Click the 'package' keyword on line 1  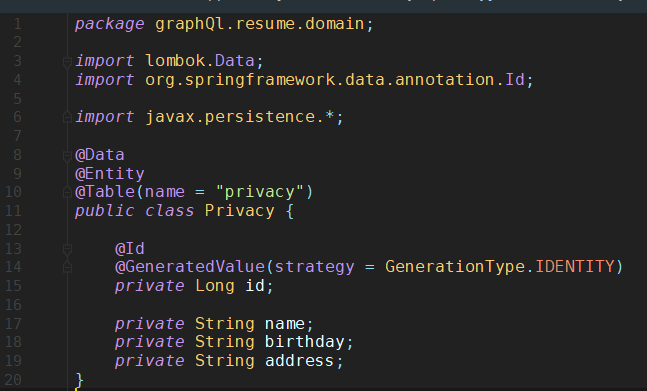point(110,24)
